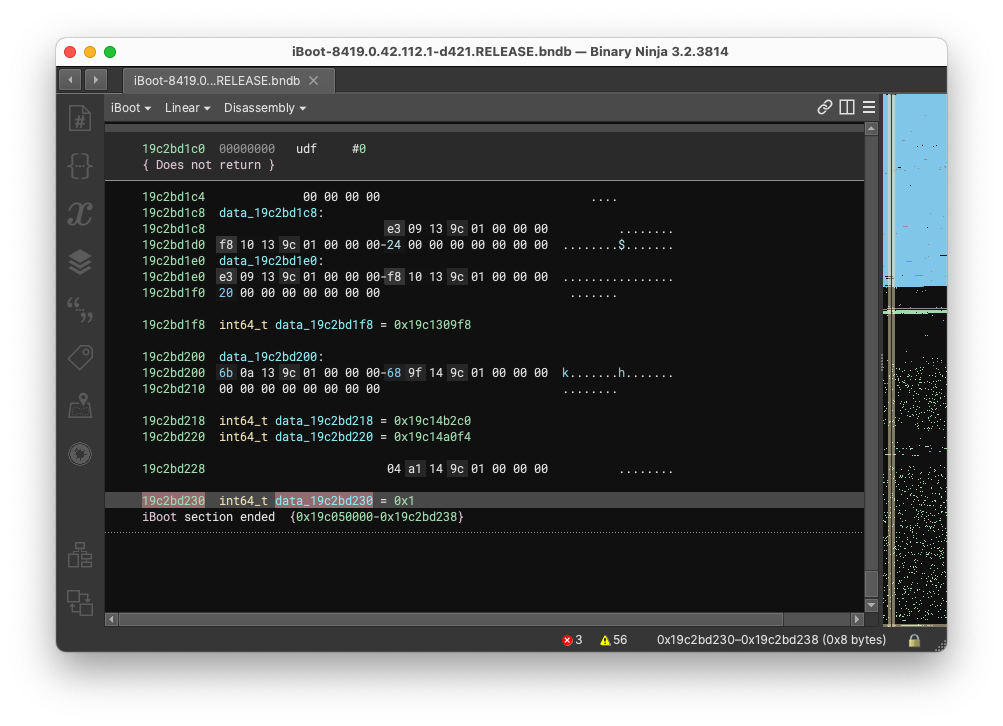Click the vertical scrollbar thumb
The height and width of the screenshot is (726, 1003).
(871, 583)
